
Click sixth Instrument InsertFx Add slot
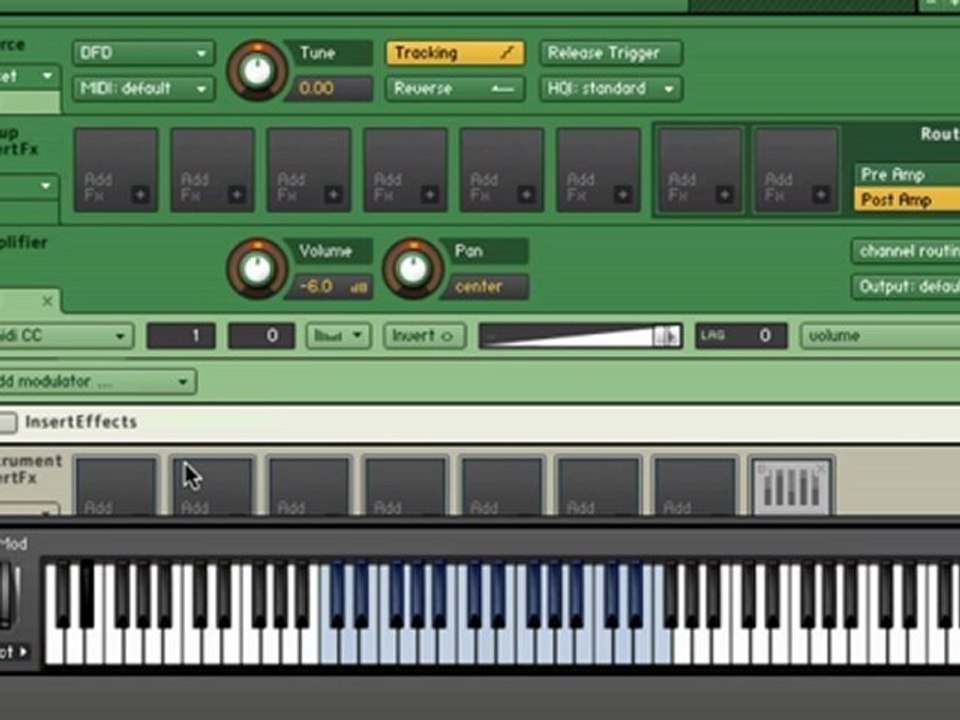tap(598, 487)
